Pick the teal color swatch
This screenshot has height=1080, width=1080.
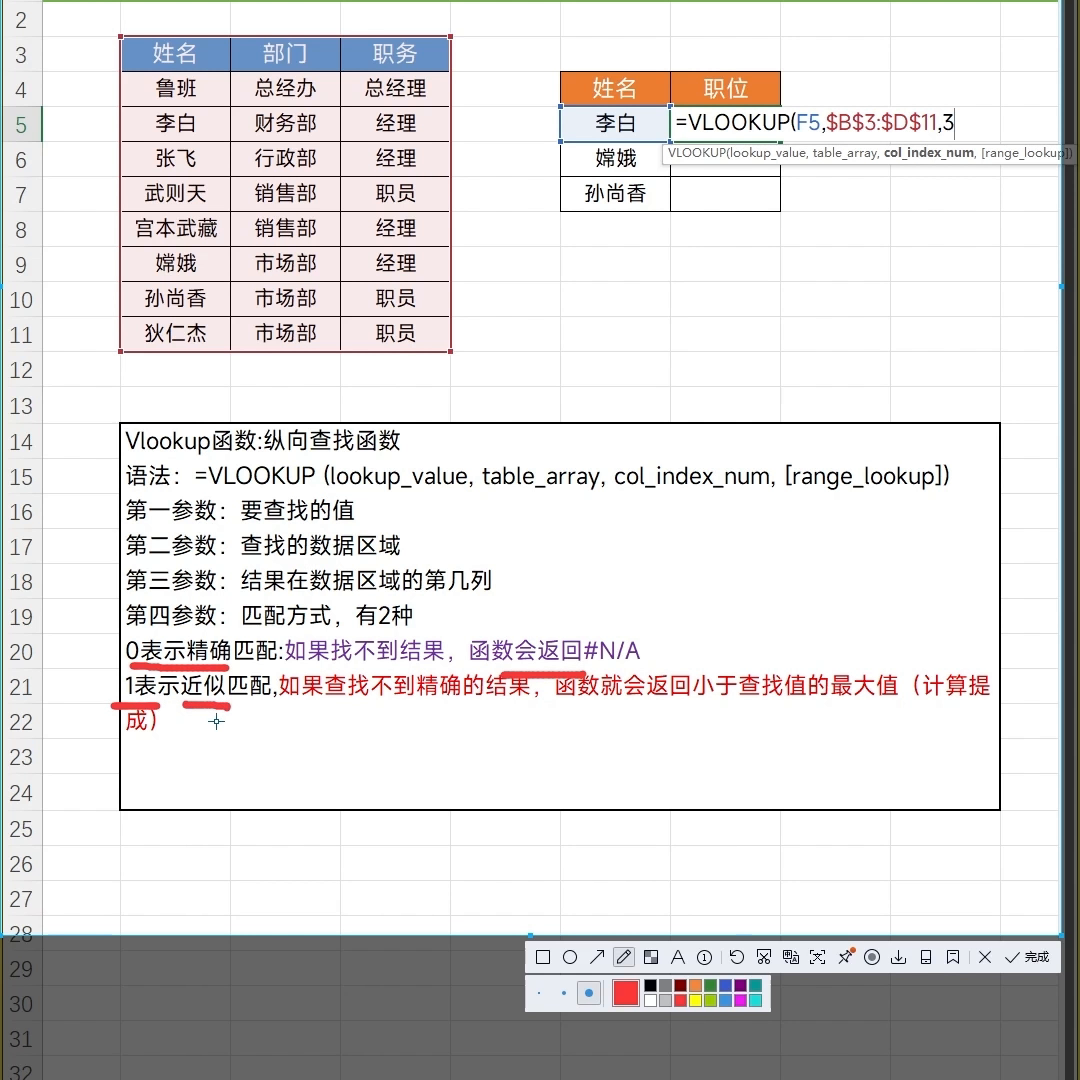pyautogui.click(x=756, y=986)
